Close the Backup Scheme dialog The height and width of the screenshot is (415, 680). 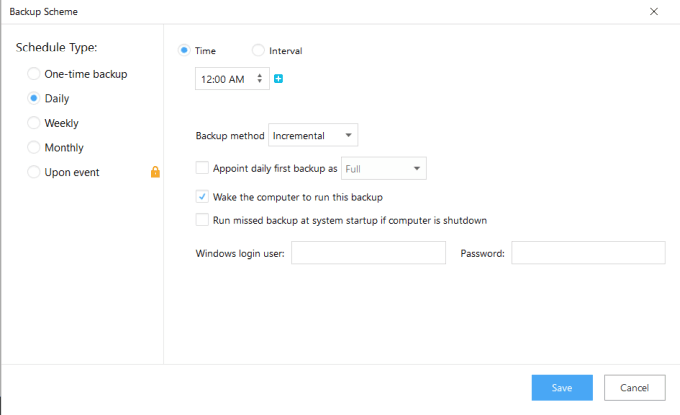[654, 12]
